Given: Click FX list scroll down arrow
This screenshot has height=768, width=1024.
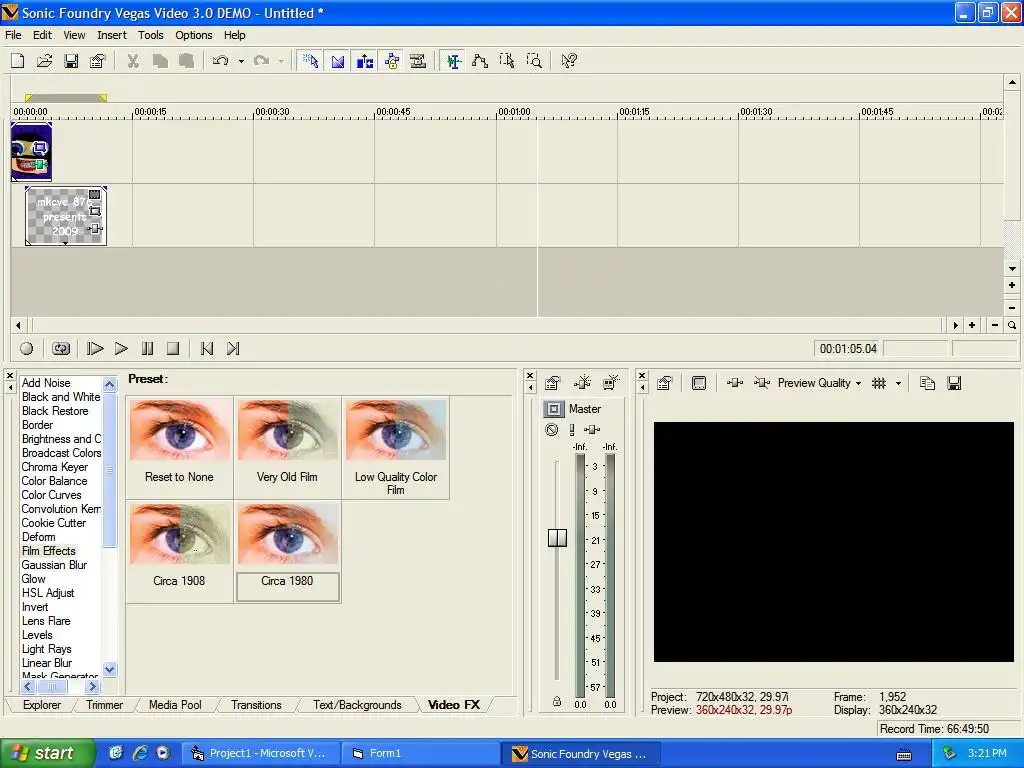Looking at the screenshot, I should click(110, 669).
